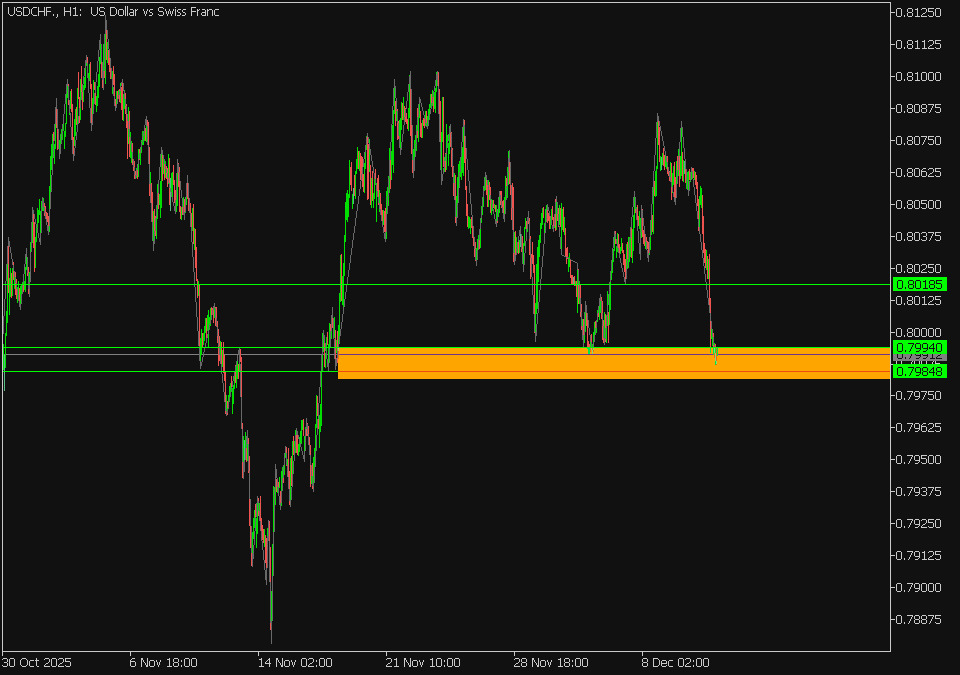Screen dimensions: 960x675
Task: Click the 6 Nov 18:00 time label
Action: 163,662
